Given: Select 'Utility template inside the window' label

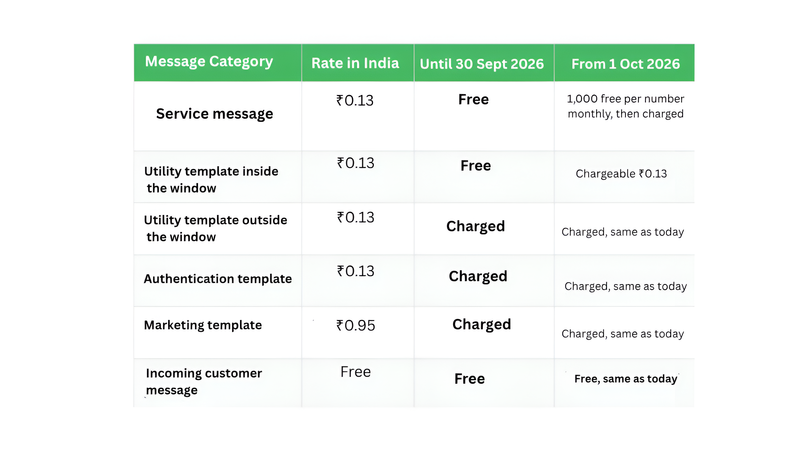Looking at the screenshot, I should tap(211, 180).
